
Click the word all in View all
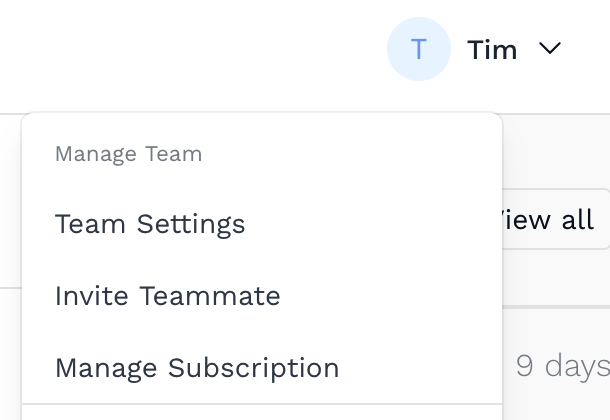578,219
